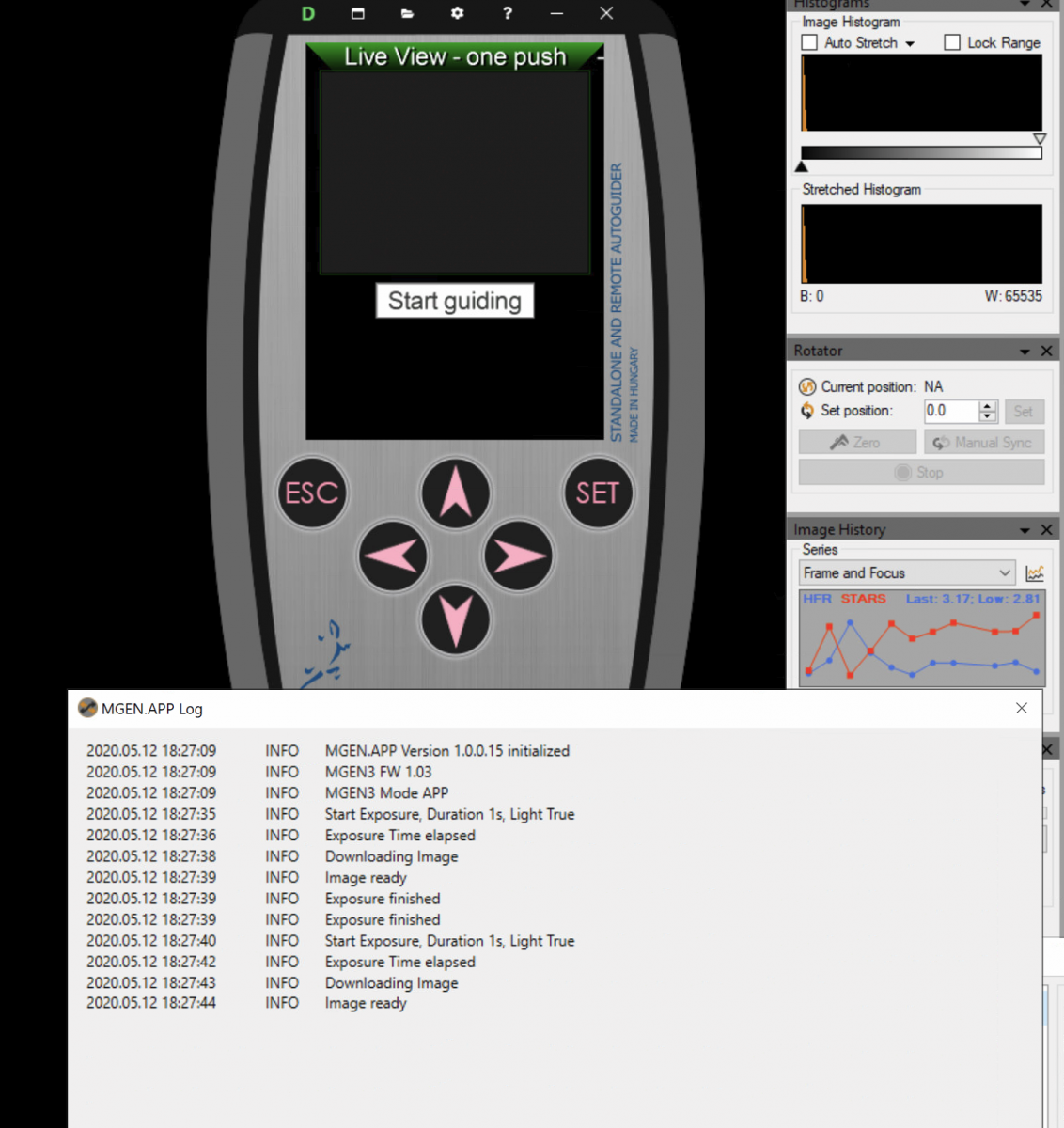Screen dimensions: 1064x1128
Task: Click the chart icon next to series dropdown
Action: (x=1035, y=573)
